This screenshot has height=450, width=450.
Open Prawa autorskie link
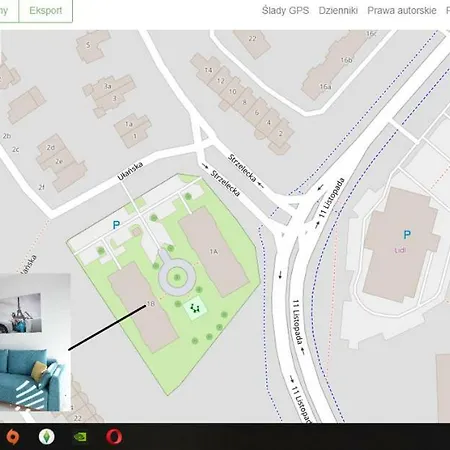(402, 11)
